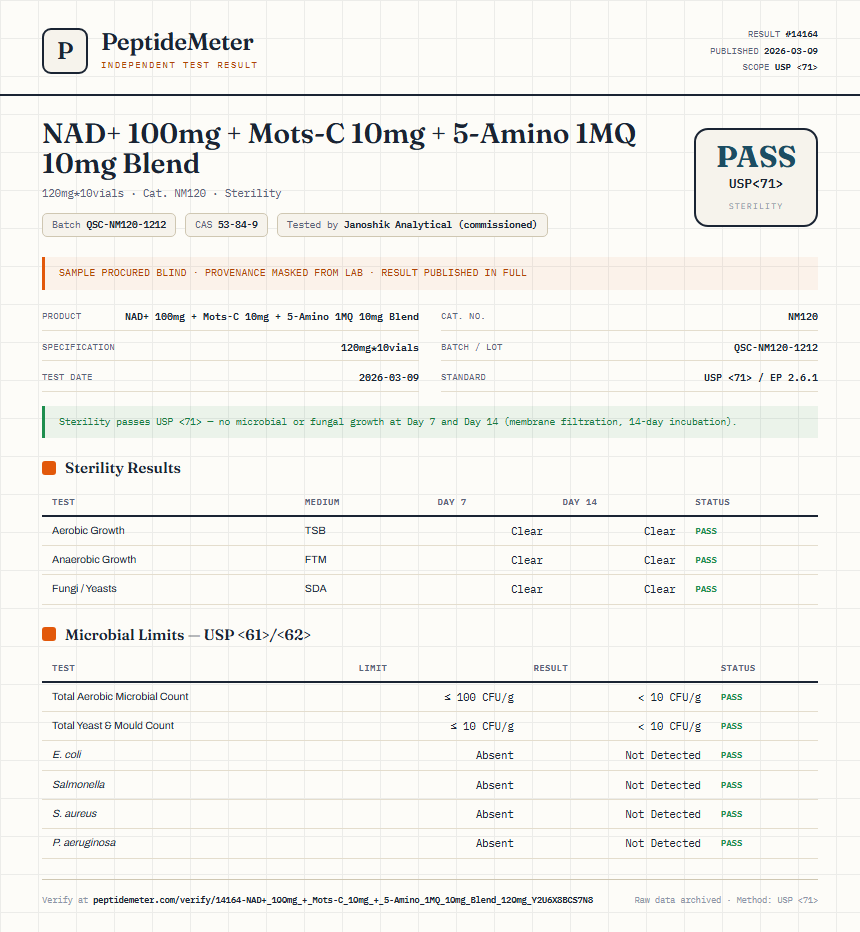Viewport: 860px width, 932px height.
Task: Click the PeptideMeter P logo icon
Action: [x=65, y=51]
